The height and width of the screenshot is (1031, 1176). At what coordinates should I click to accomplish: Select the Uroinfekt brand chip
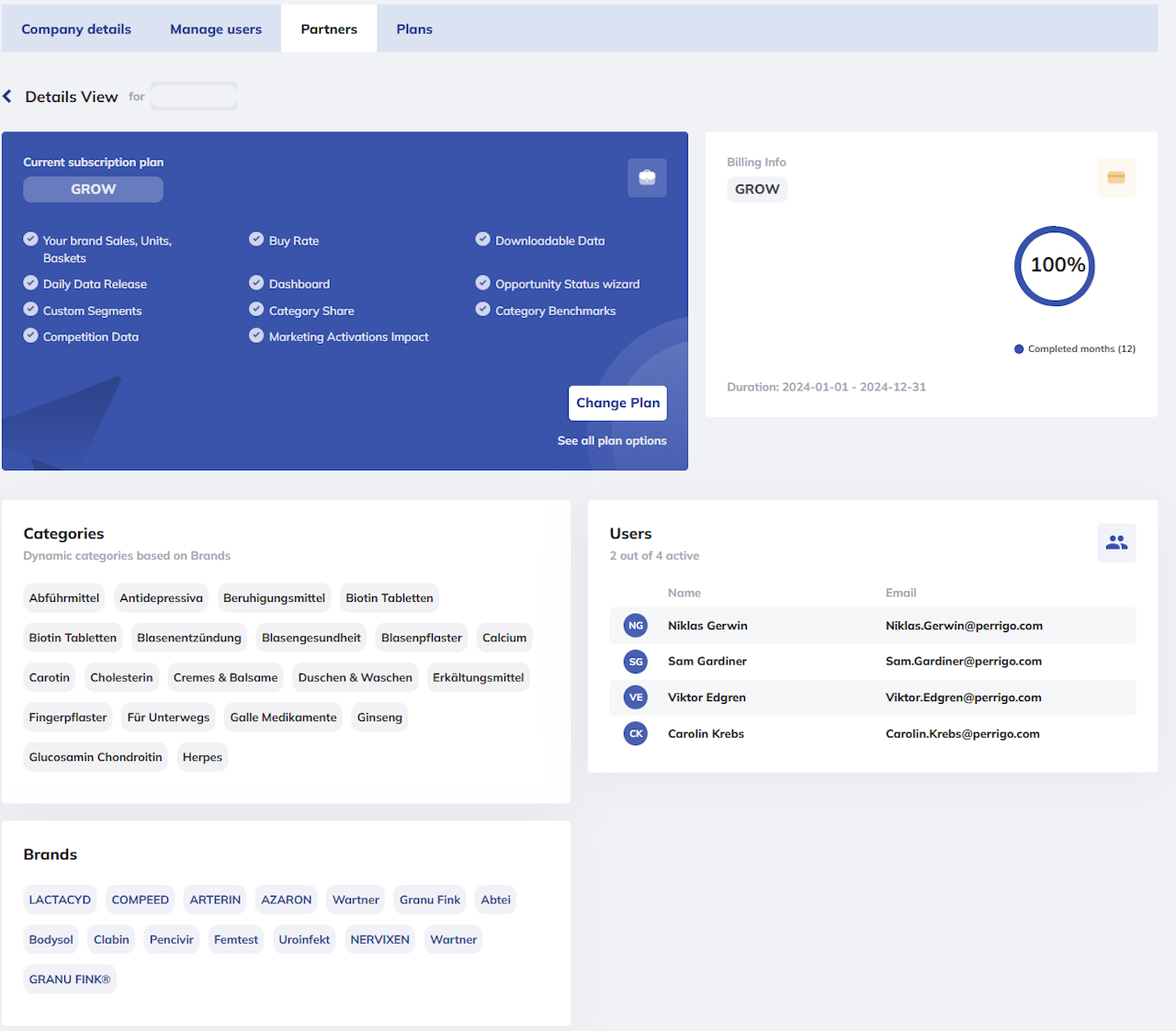tap(304, 940)
